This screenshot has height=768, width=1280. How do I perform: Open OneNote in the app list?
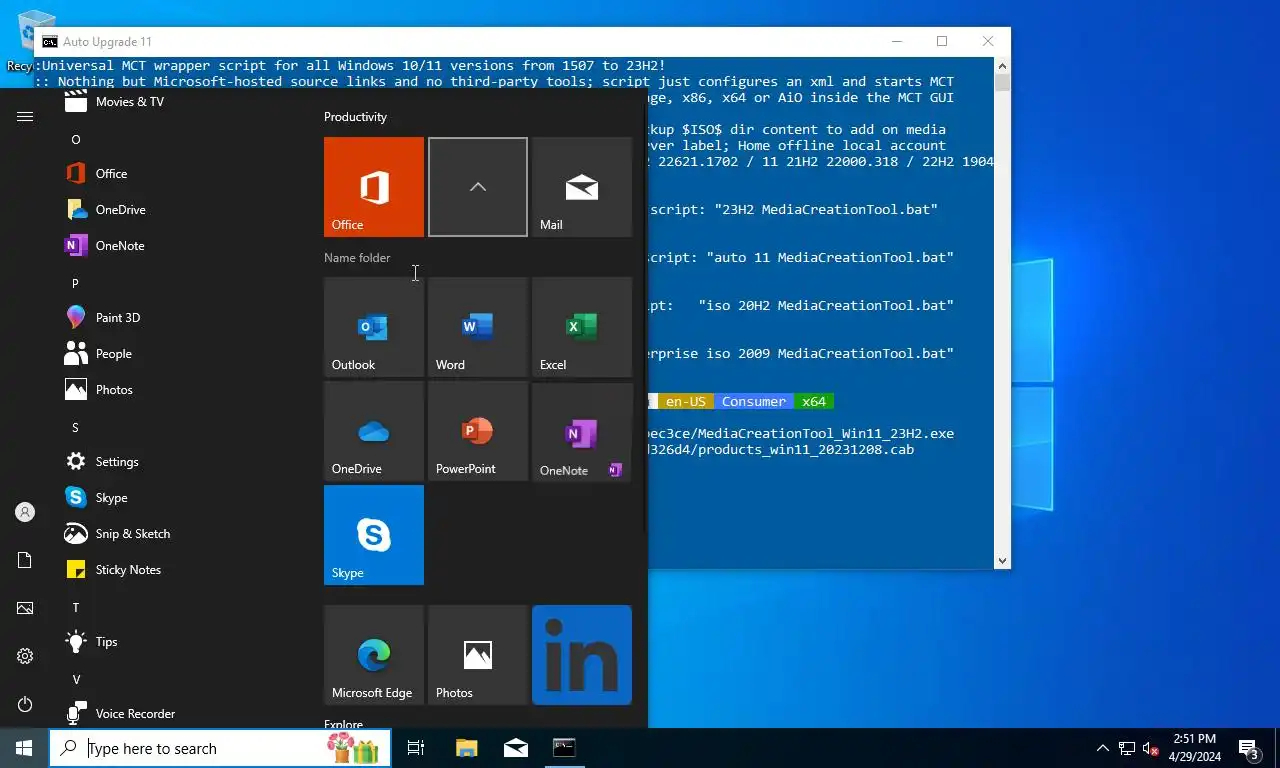pos(182,246)
